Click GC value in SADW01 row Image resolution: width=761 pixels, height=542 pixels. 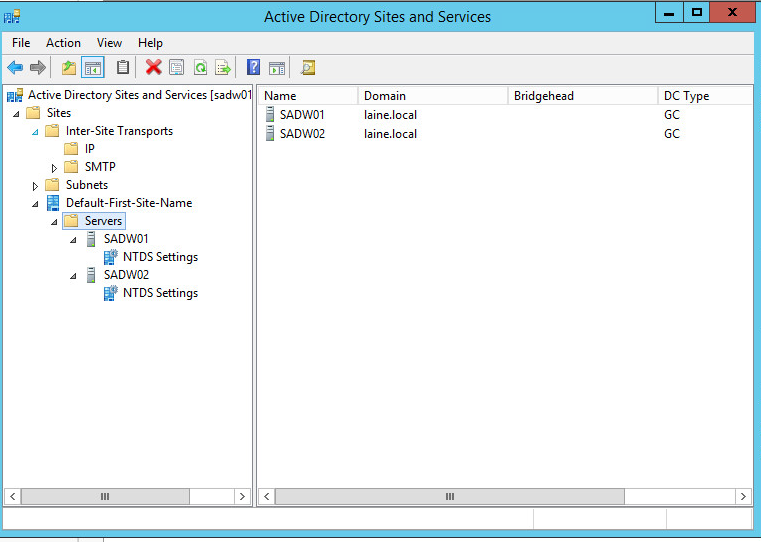tap(672, 115)
